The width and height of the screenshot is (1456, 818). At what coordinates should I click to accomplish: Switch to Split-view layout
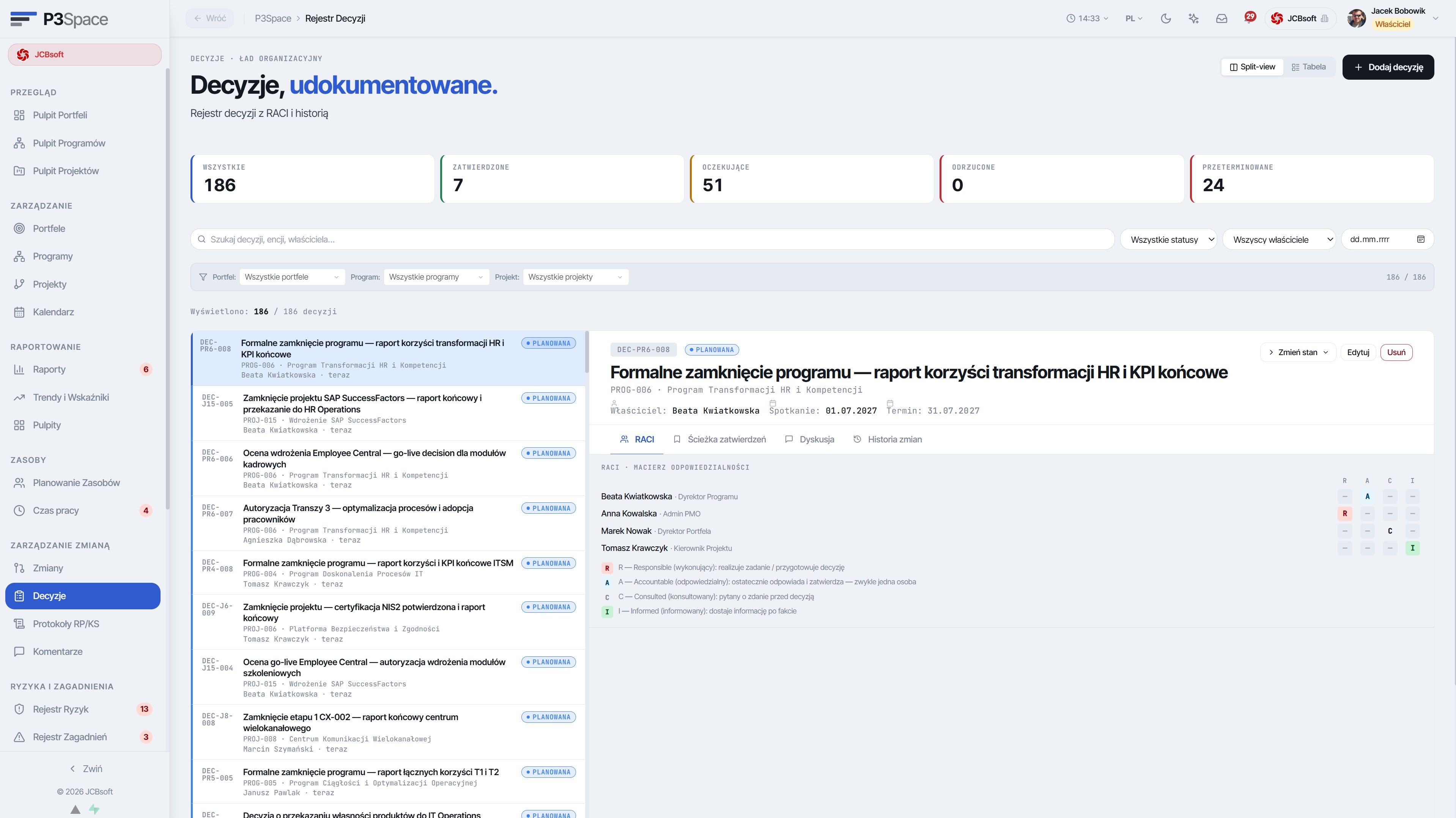pos(1253,67)
